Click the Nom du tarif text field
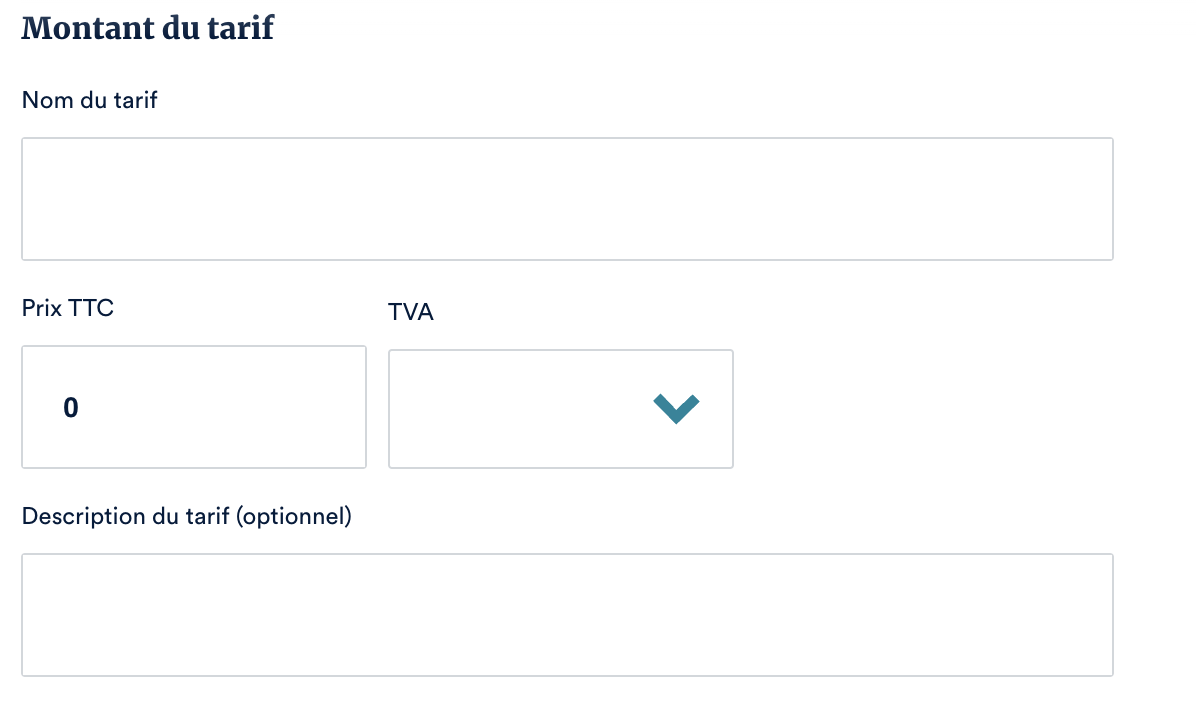This screenshot has height=714, width=1196. [567, 199]
